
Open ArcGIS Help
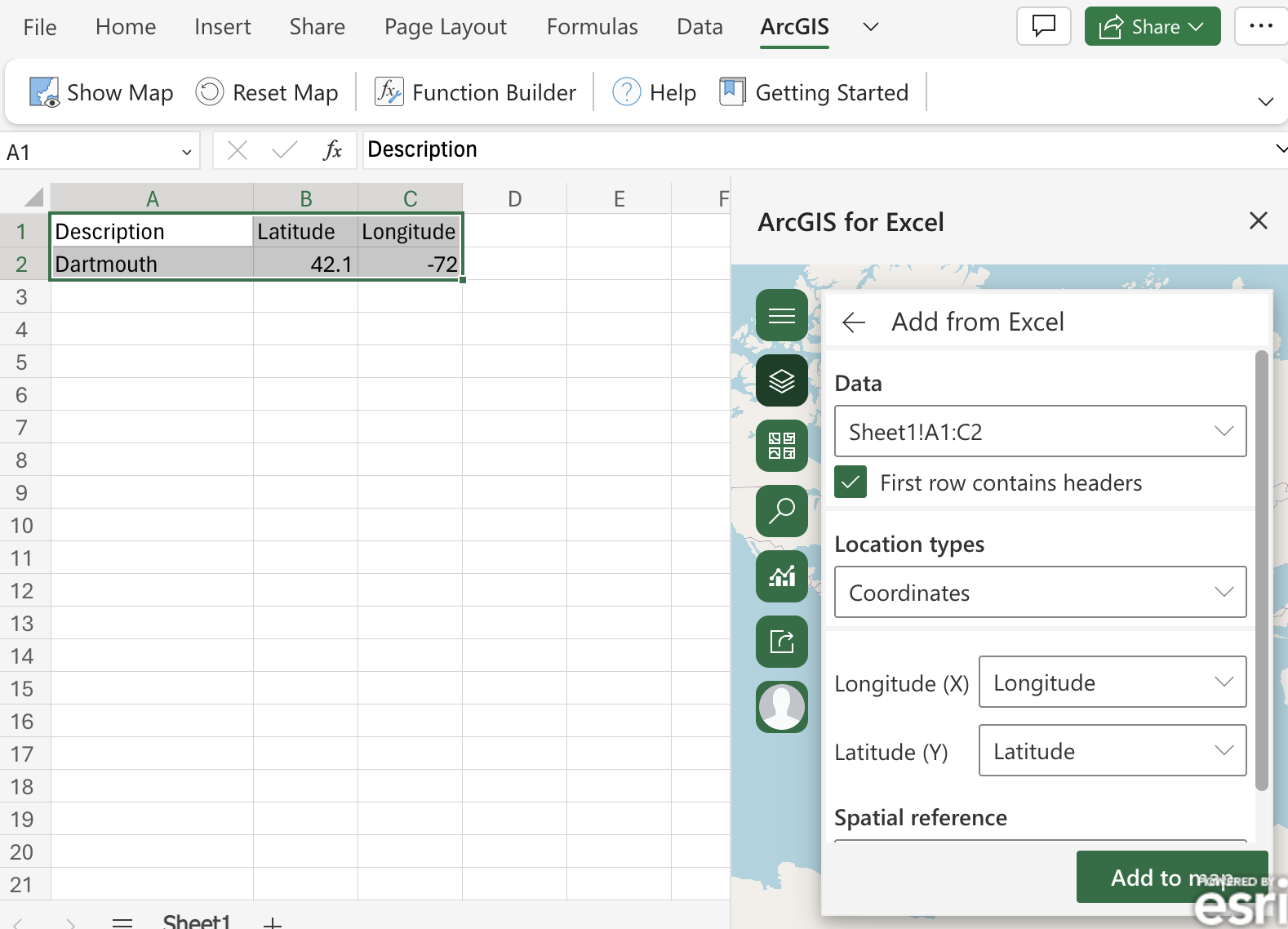pyautogui.click(x=655, y=92)
